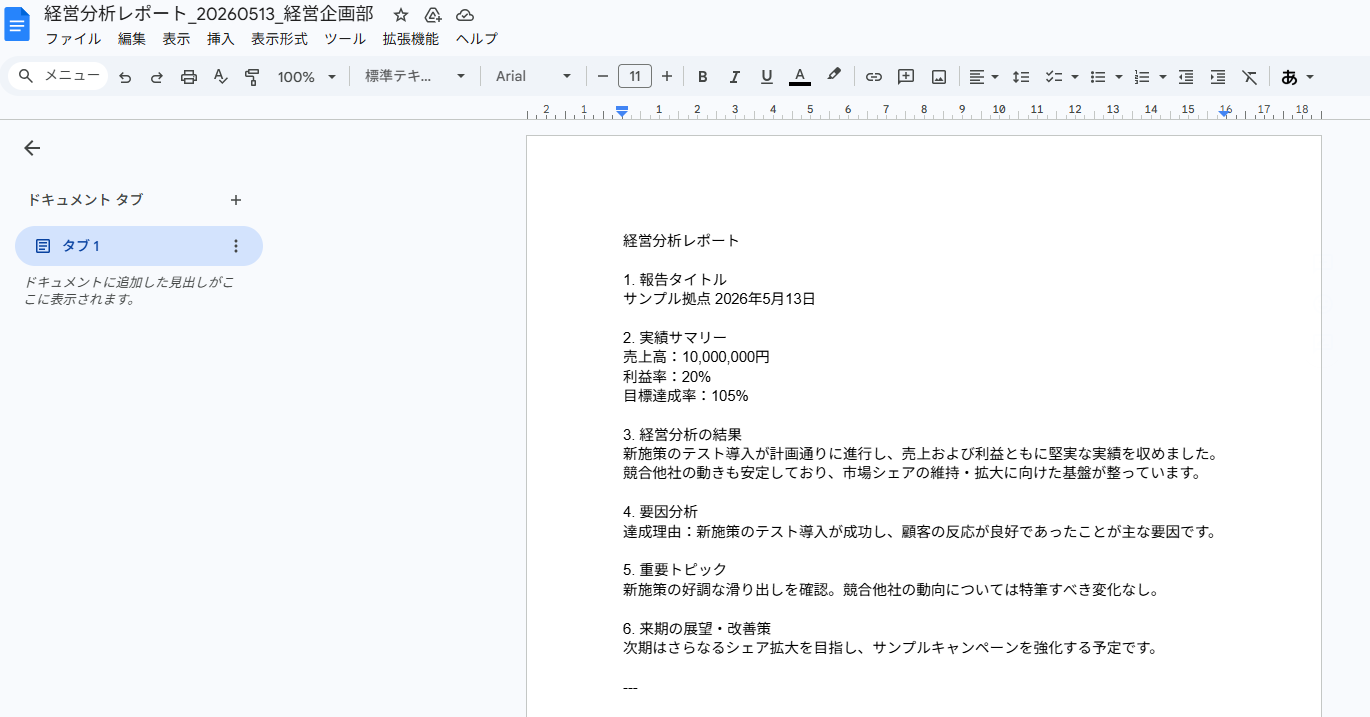Decrease the font size
The width and height of the screenshot is (1370, 717).
[603, 76]
